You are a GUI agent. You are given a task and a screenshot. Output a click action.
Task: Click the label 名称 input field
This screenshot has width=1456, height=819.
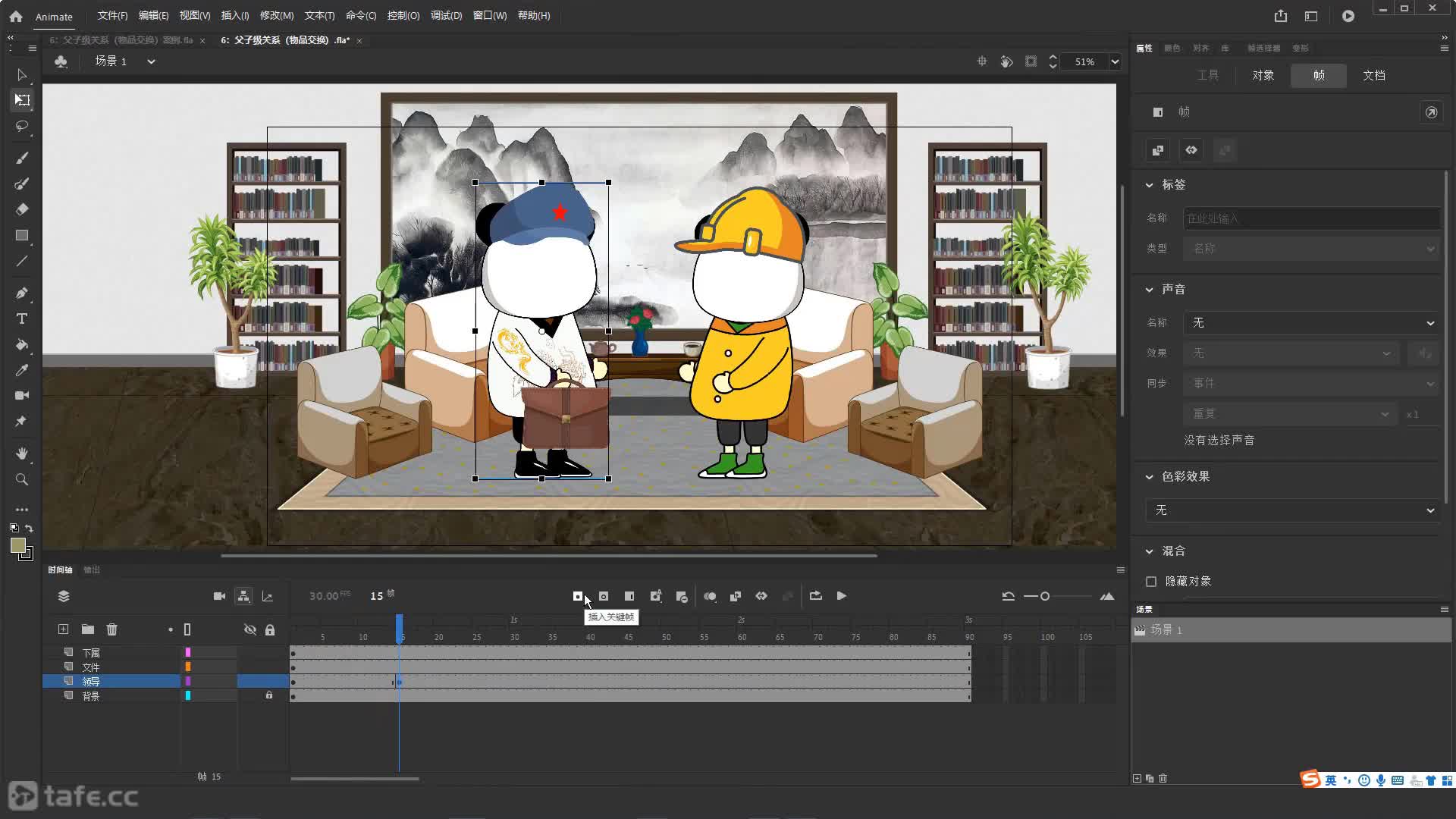click(x=1312, y=218)
